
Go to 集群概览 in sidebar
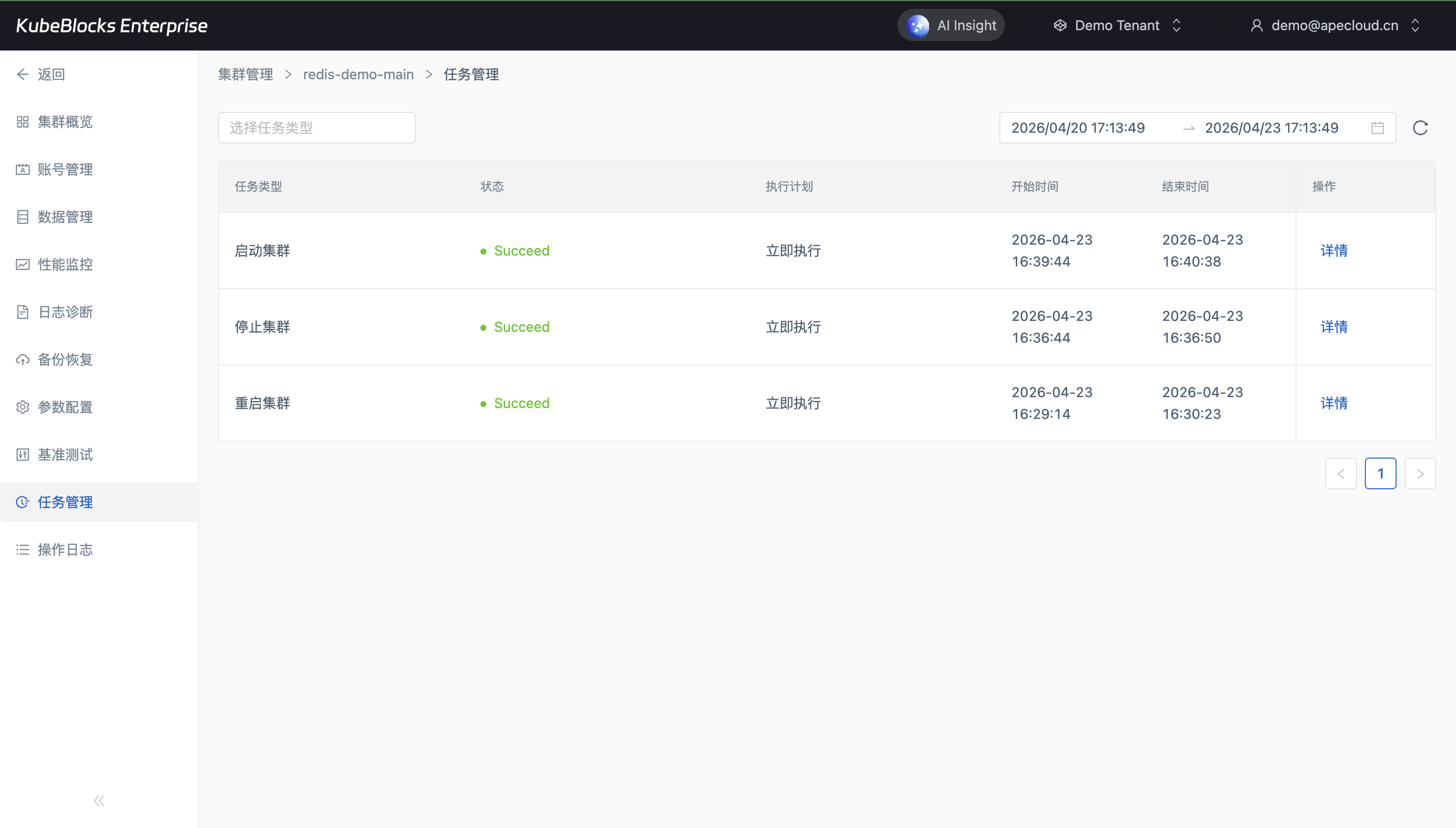point(65,122)
